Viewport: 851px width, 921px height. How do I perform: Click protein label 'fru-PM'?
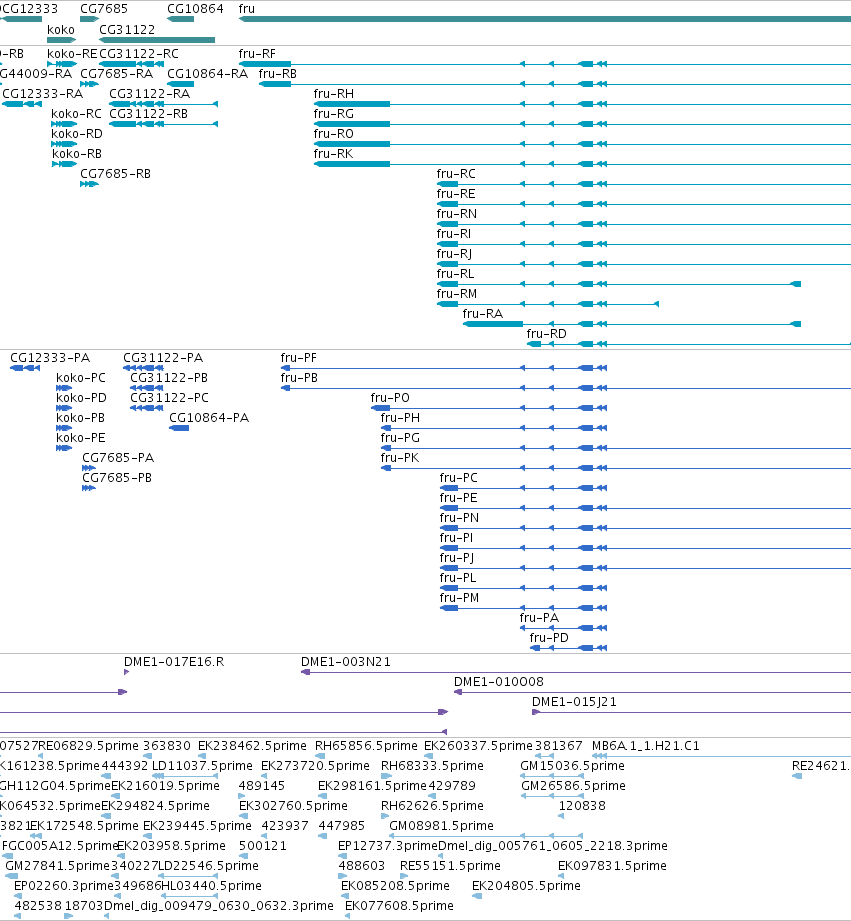[x=459, y=597]
